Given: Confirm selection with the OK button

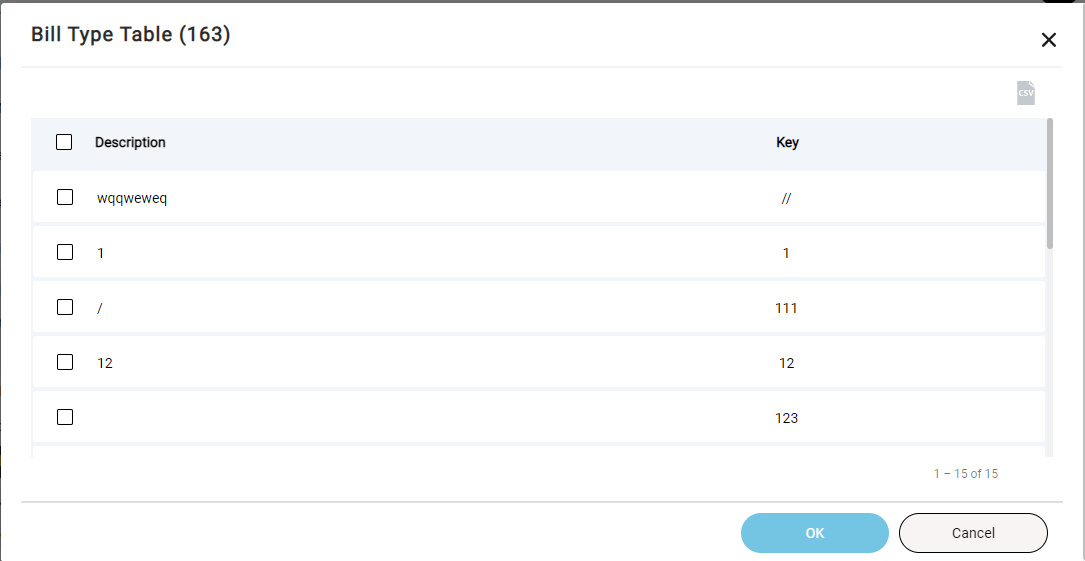Looking at the screenshot, I should pyautogui.click(x=814, y=533).
